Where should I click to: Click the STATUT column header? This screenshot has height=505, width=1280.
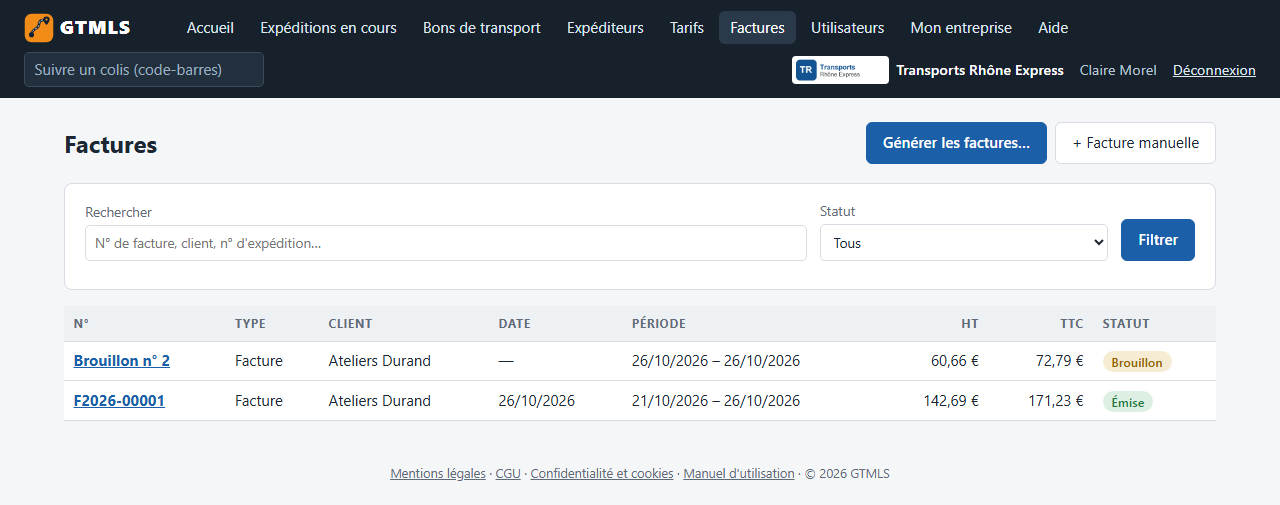coord(1126,324)
